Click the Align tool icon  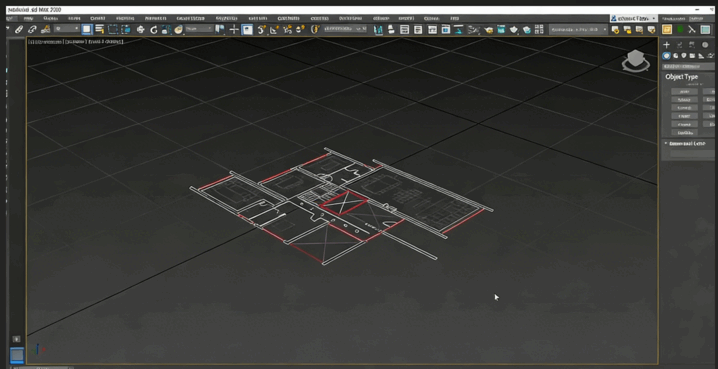(x=391, y=30)
